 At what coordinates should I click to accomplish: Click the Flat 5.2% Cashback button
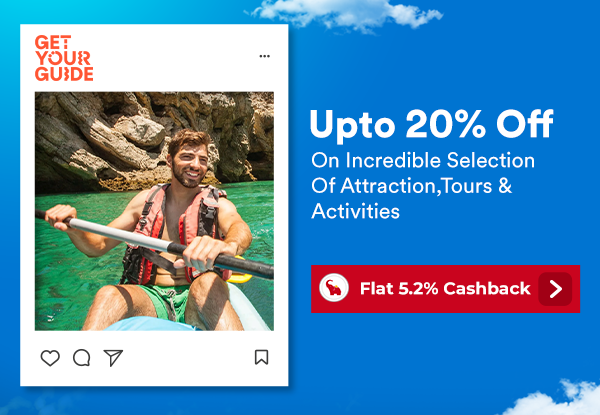(x=445, y=289)
